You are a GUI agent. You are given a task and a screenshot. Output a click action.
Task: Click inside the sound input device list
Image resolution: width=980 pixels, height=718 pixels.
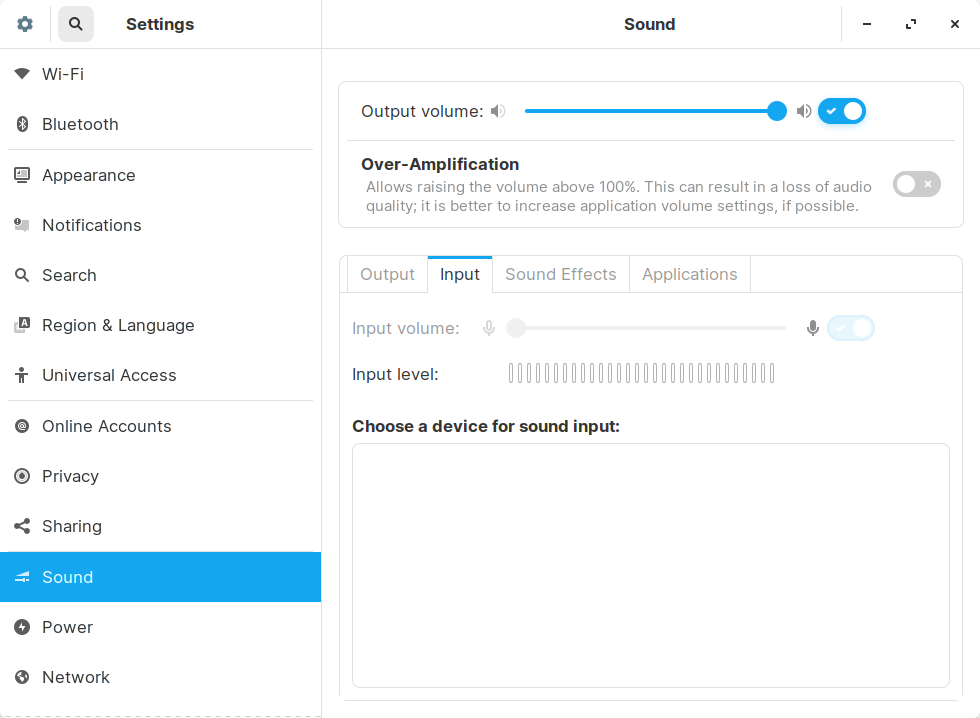[x=650, y=565]
